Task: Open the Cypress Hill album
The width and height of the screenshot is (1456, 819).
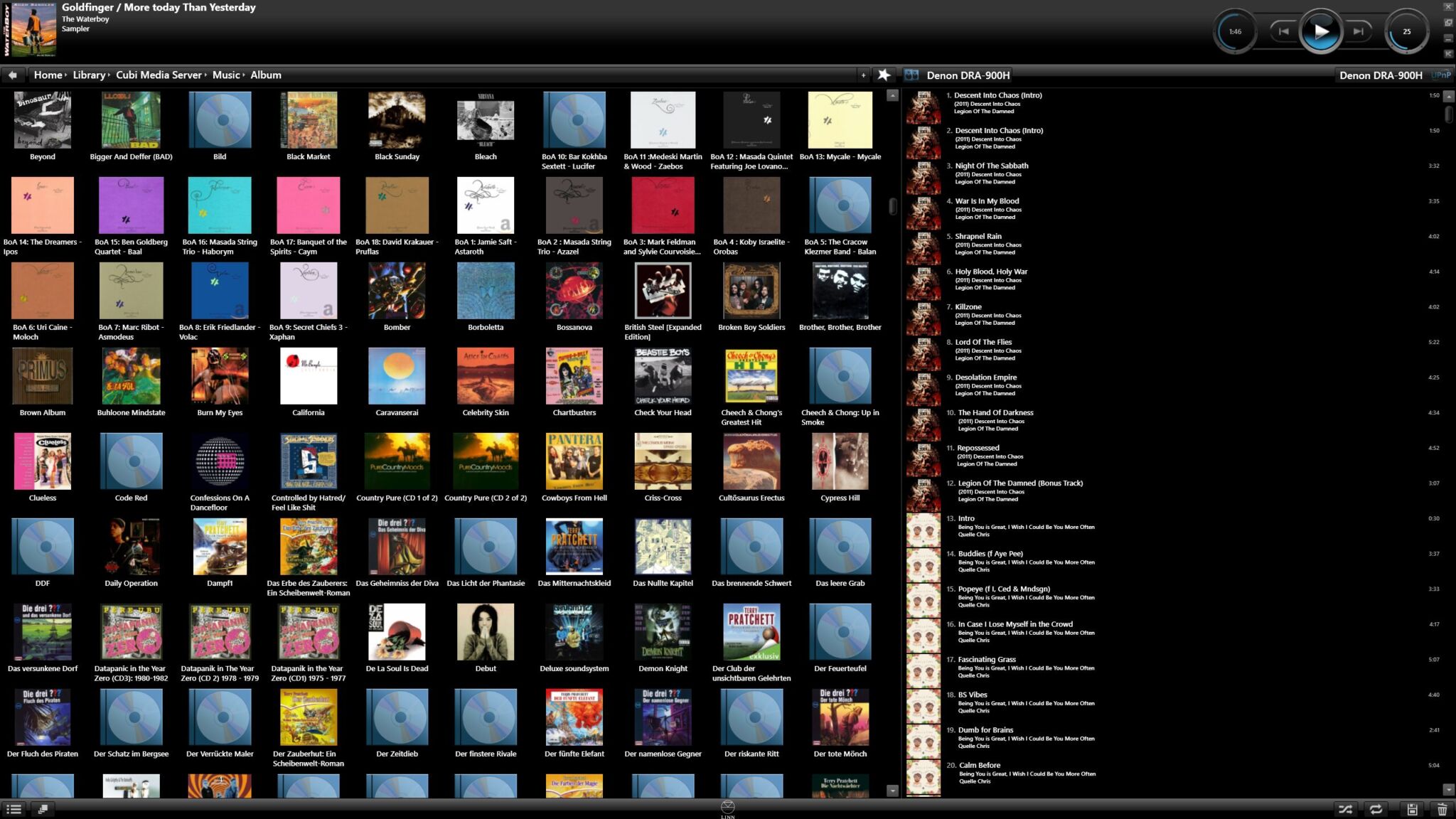Action: pos(840,468)
